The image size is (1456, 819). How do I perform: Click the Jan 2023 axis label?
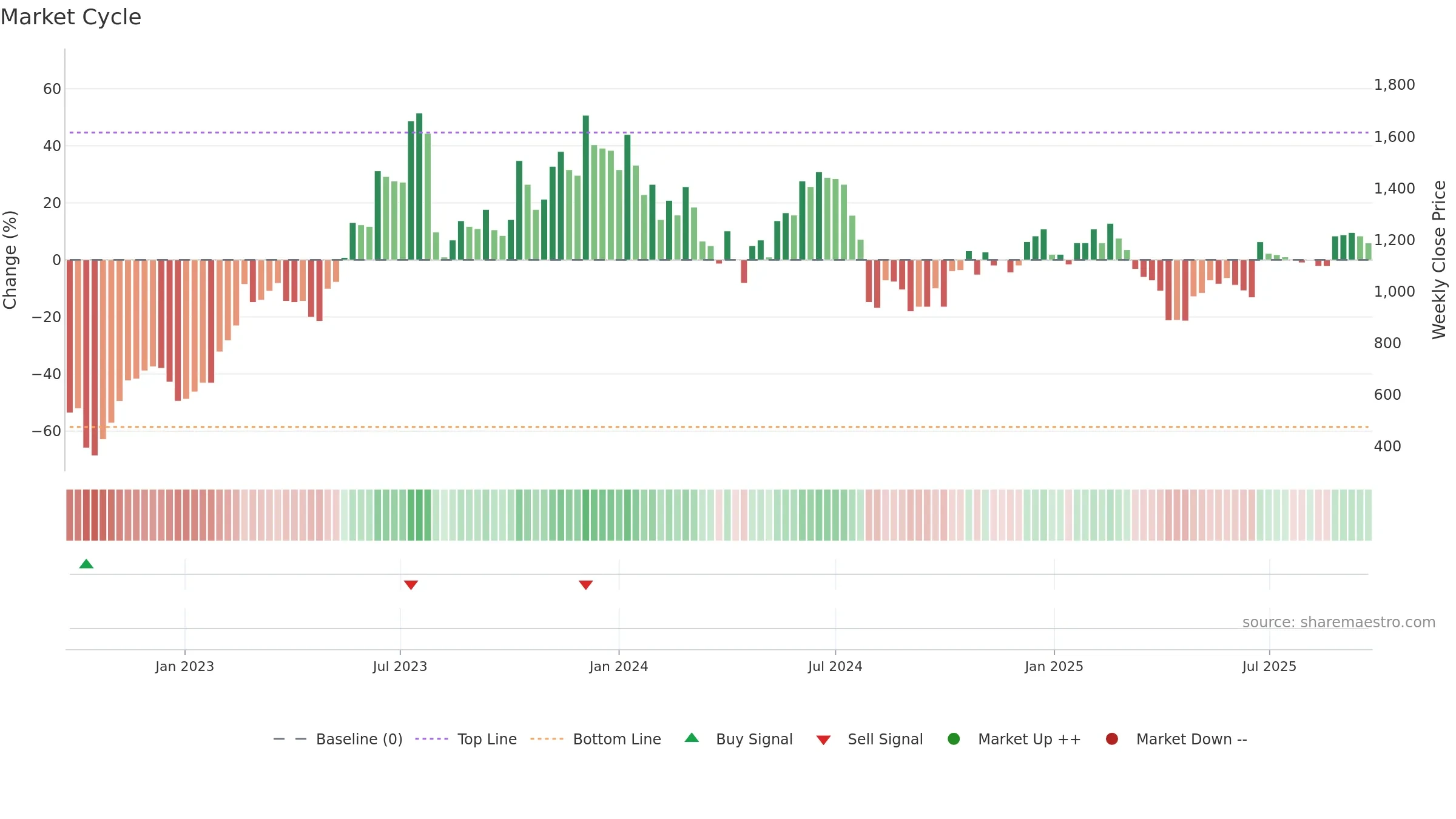point(184,666)
